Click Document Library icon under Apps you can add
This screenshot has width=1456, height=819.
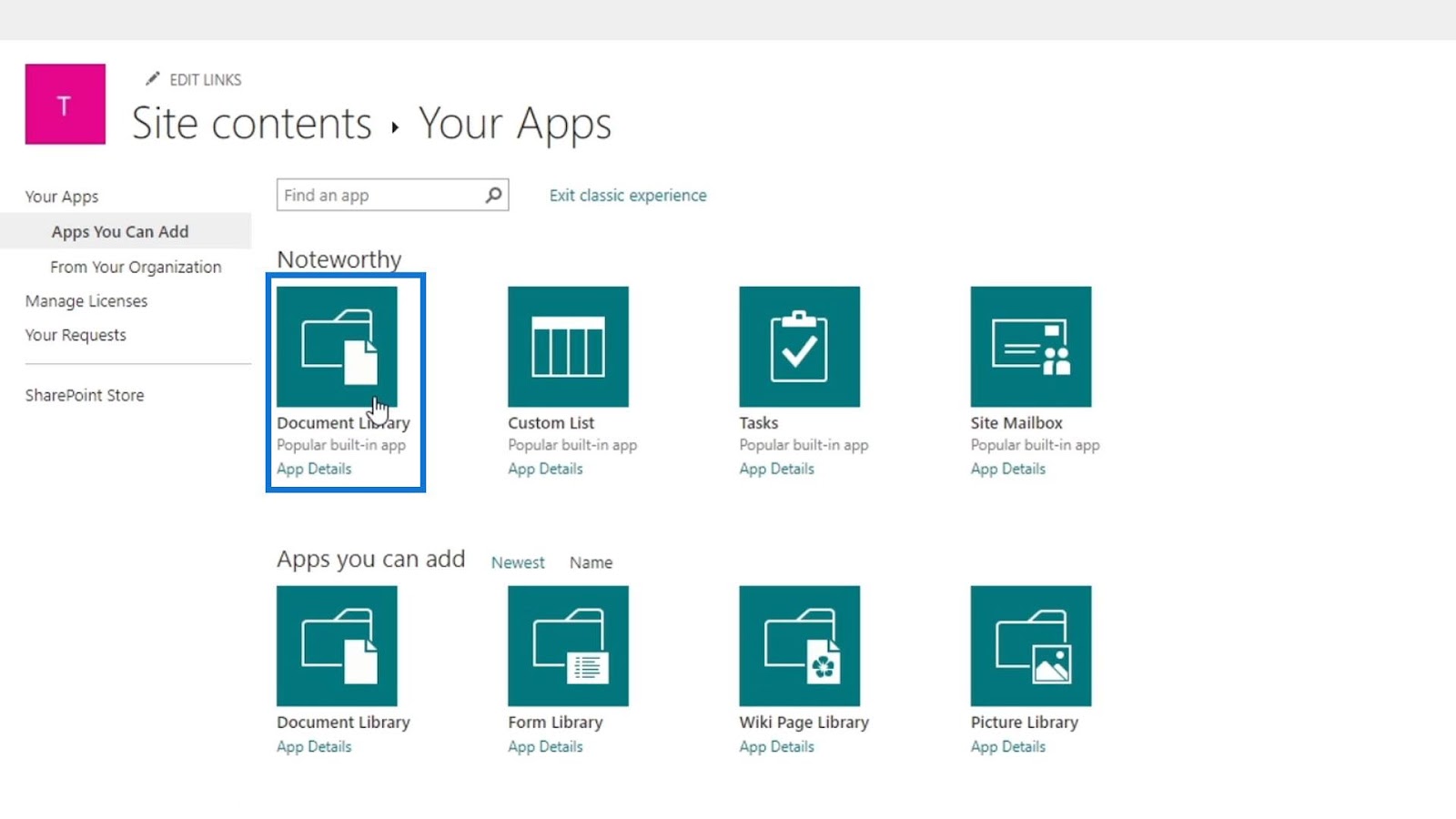click(x=337, y=646)
